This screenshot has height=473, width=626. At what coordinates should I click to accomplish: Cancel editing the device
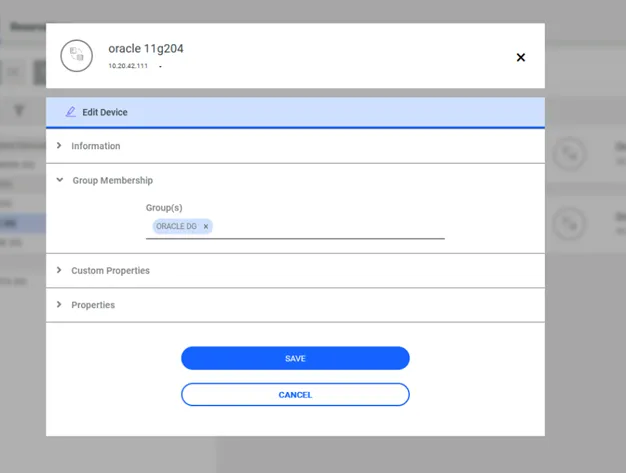point(295,395)
